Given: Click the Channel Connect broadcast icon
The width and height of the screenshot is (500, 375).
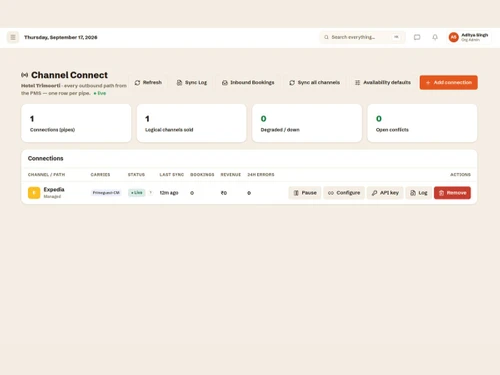Looking at the screenshot, I should (x=24, y=75).
